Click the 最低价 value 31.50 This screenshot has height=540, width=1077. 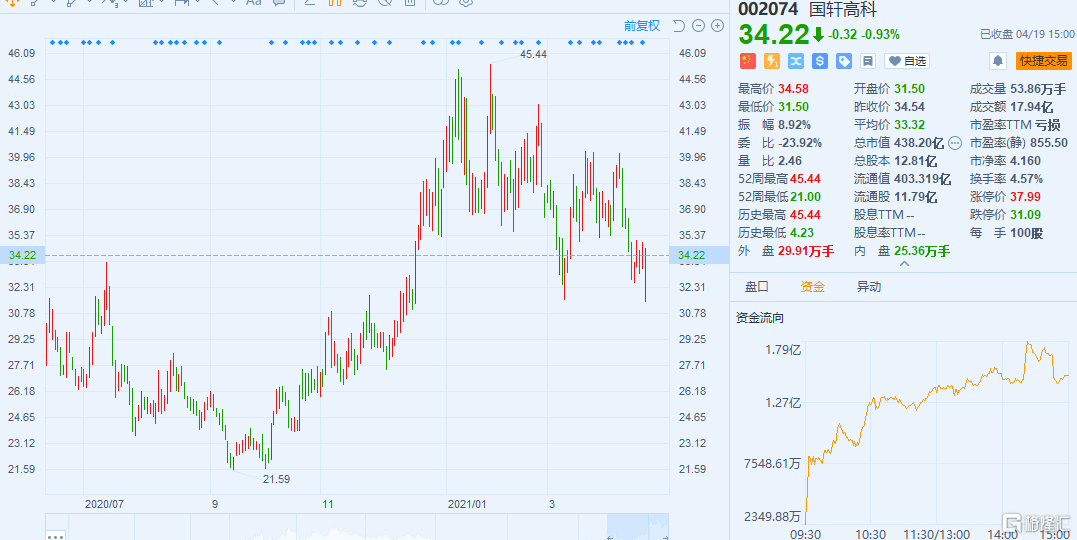793,106
